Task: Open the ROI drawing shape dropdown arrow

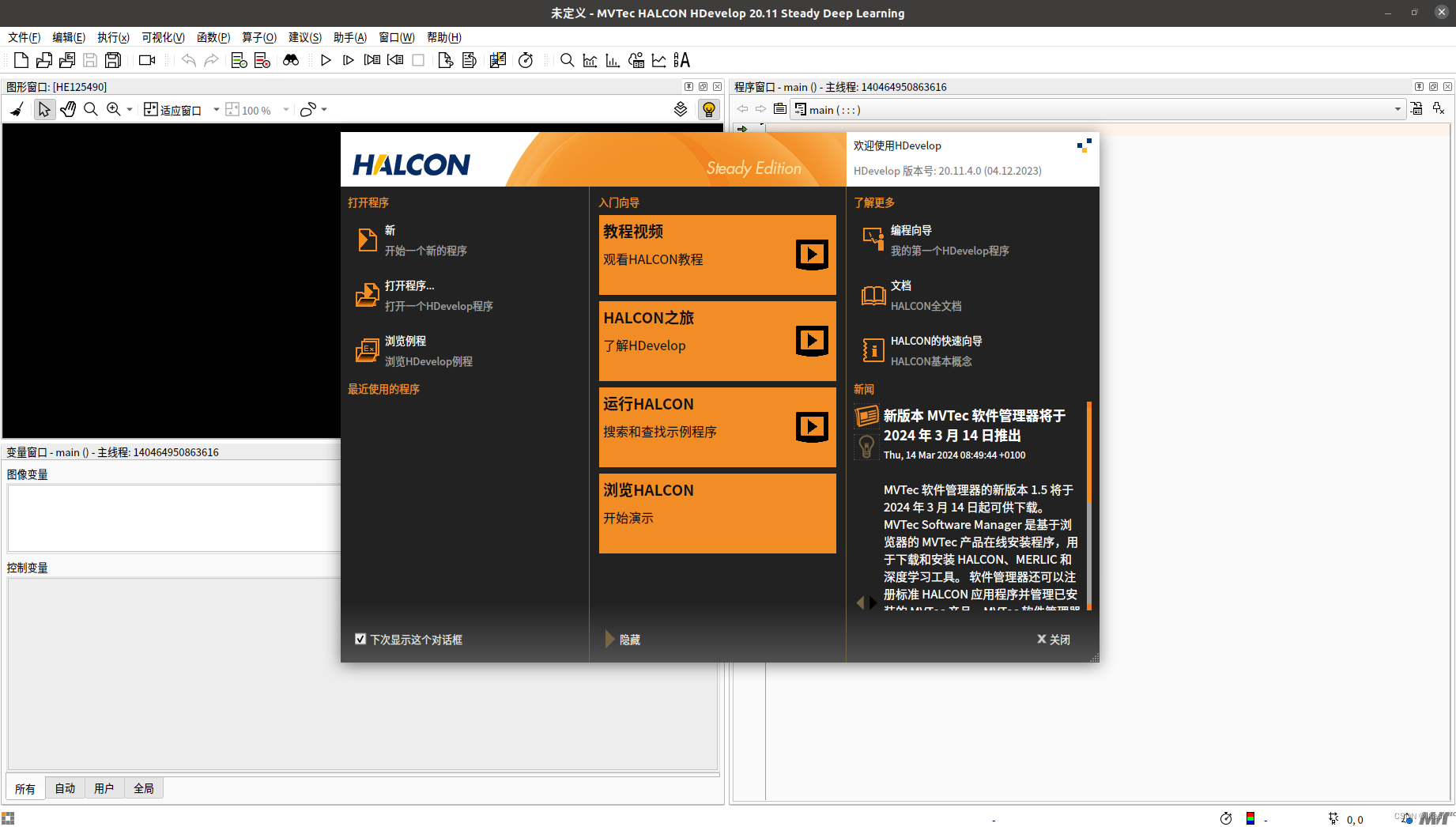Action: tap(324, 110)
